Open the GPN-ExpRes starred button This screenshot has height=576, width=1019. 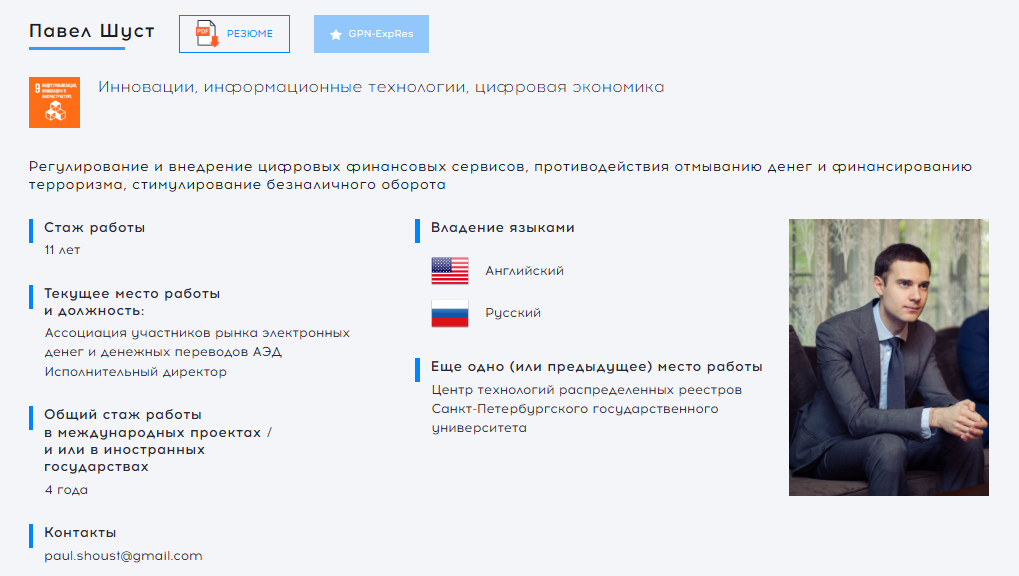click(371, 34)
